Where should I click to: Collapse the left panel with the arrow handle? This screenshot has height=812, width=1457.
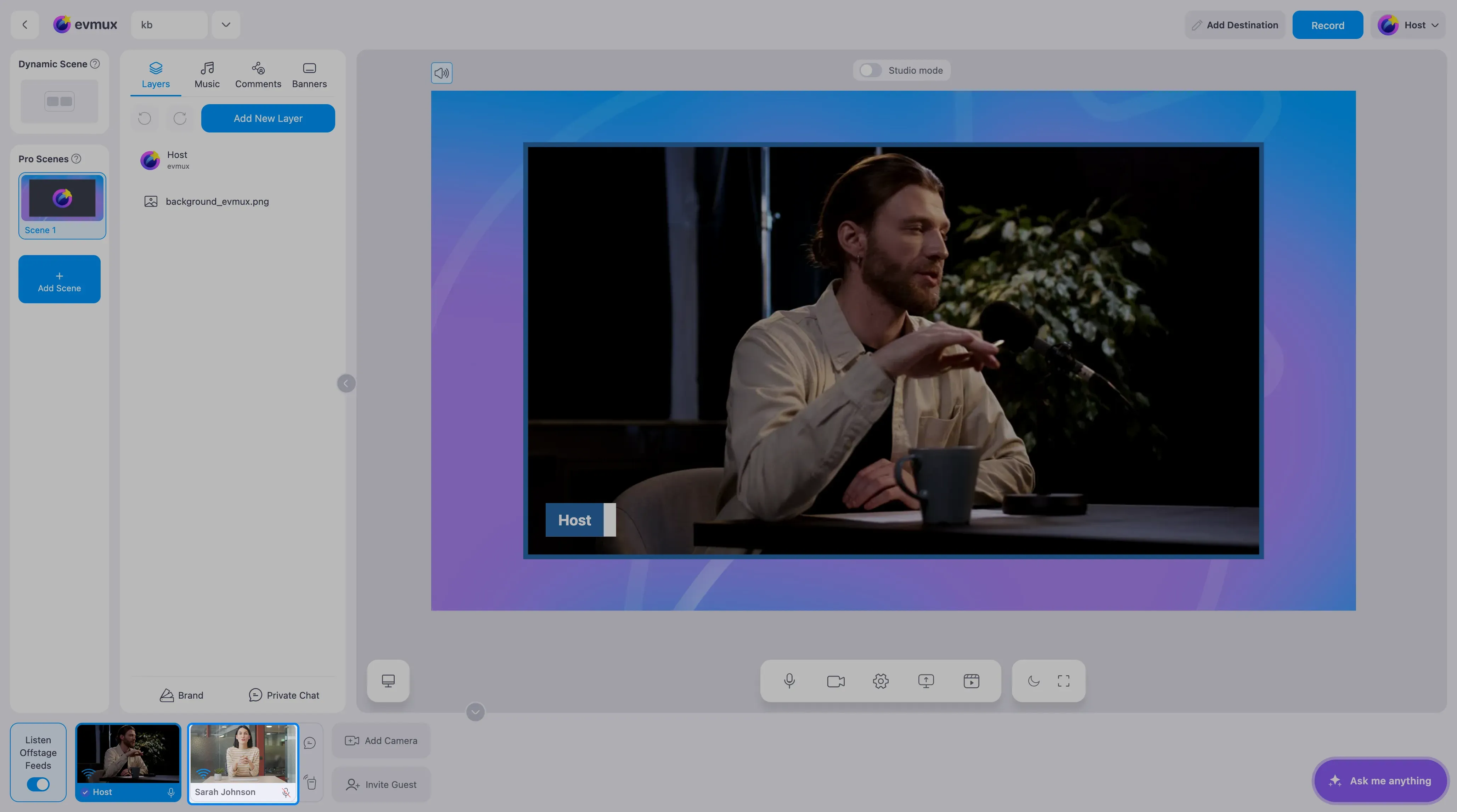point(346,383)
